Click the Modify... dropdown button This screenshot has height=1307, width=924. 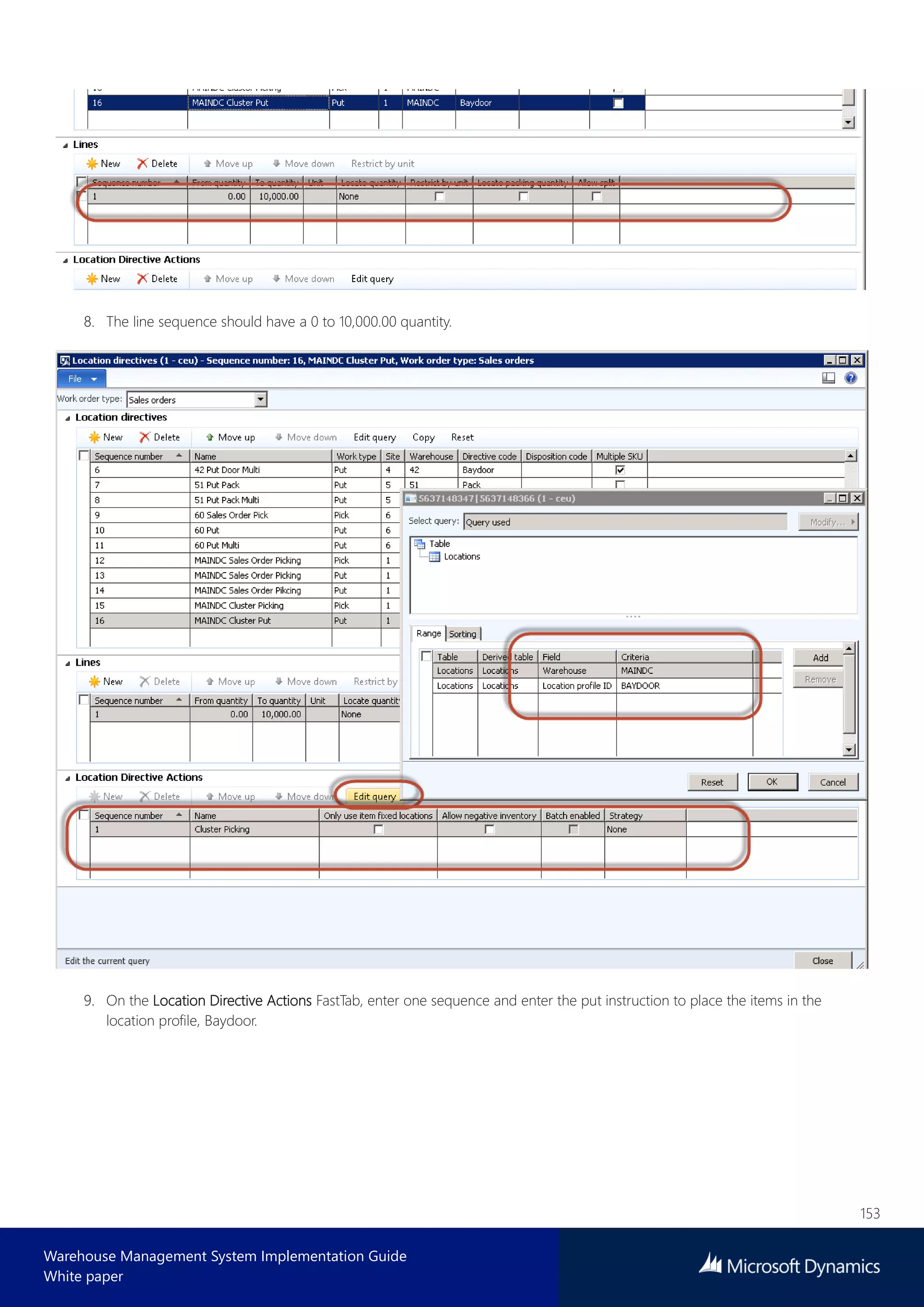828,522
